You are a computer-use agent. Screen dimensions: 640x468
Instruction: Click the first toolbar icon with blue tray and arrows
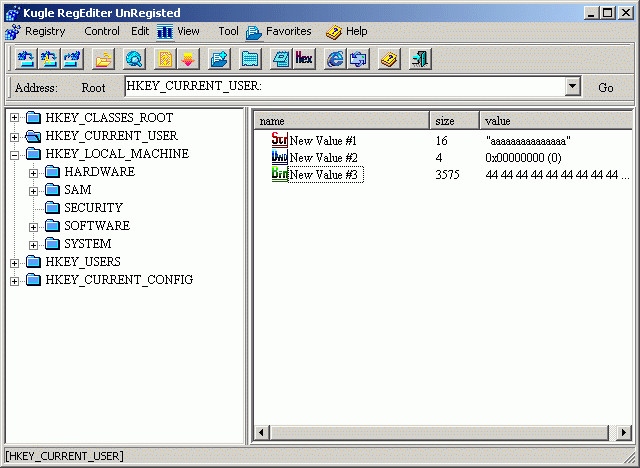pyautogui.click(x=26, y=60)
